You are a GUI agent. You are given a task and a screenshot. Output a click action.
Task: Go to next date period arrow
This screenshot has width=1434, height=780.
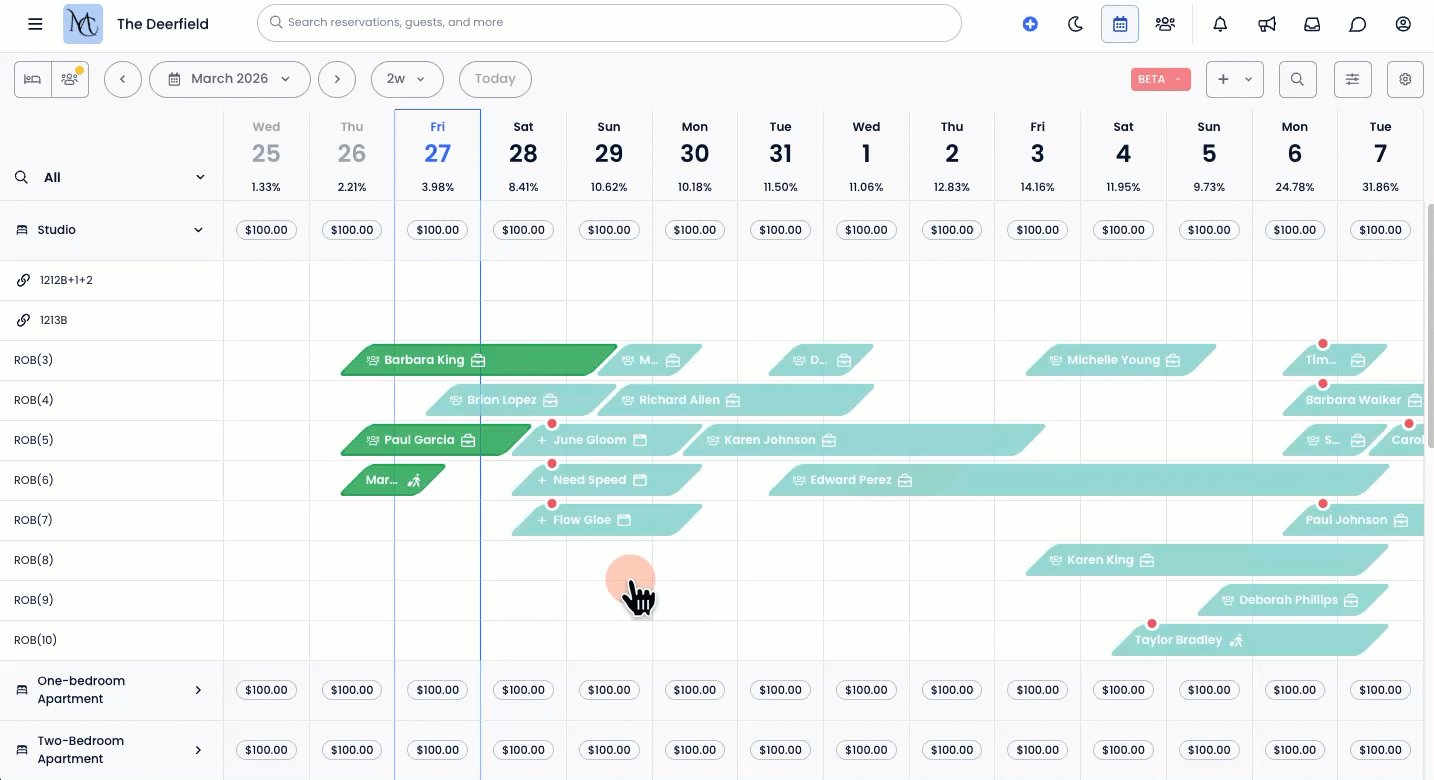click(x=337, y=79)
